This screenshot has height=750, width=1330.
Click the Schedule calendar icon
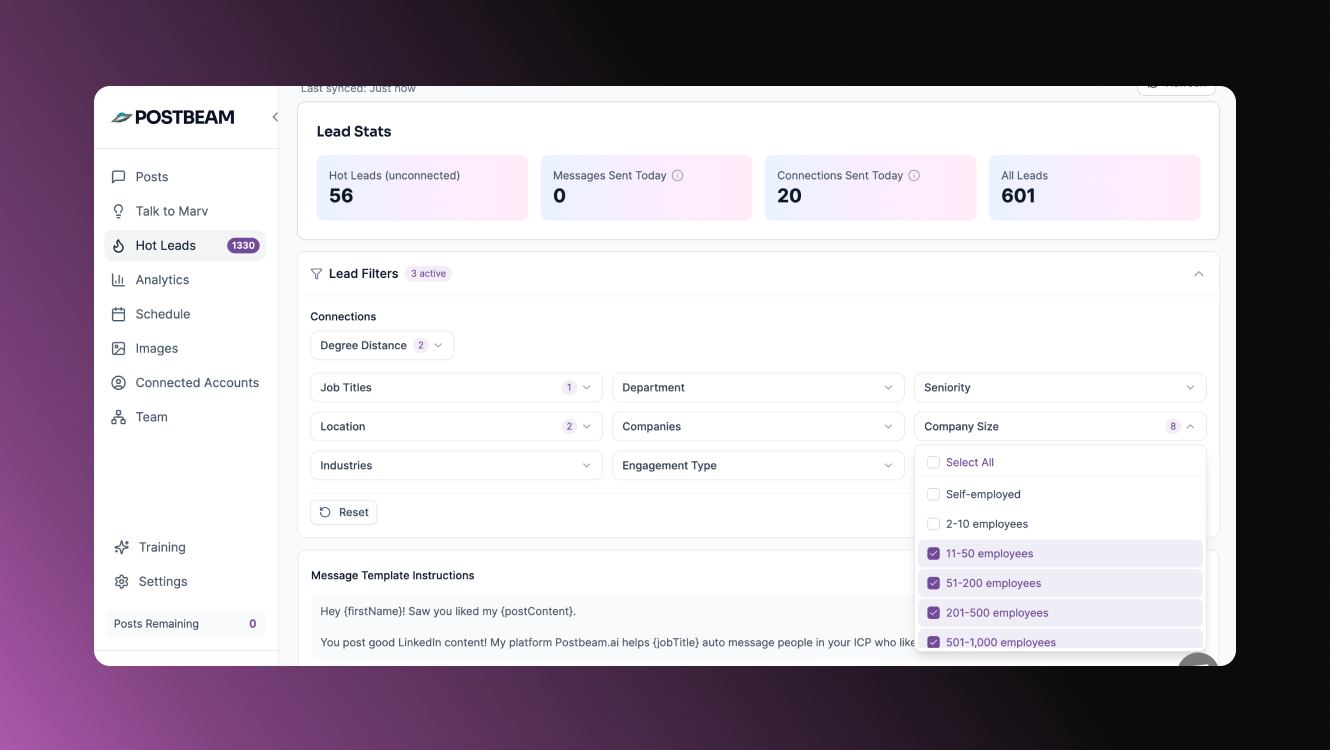click(x=119, y=314)
